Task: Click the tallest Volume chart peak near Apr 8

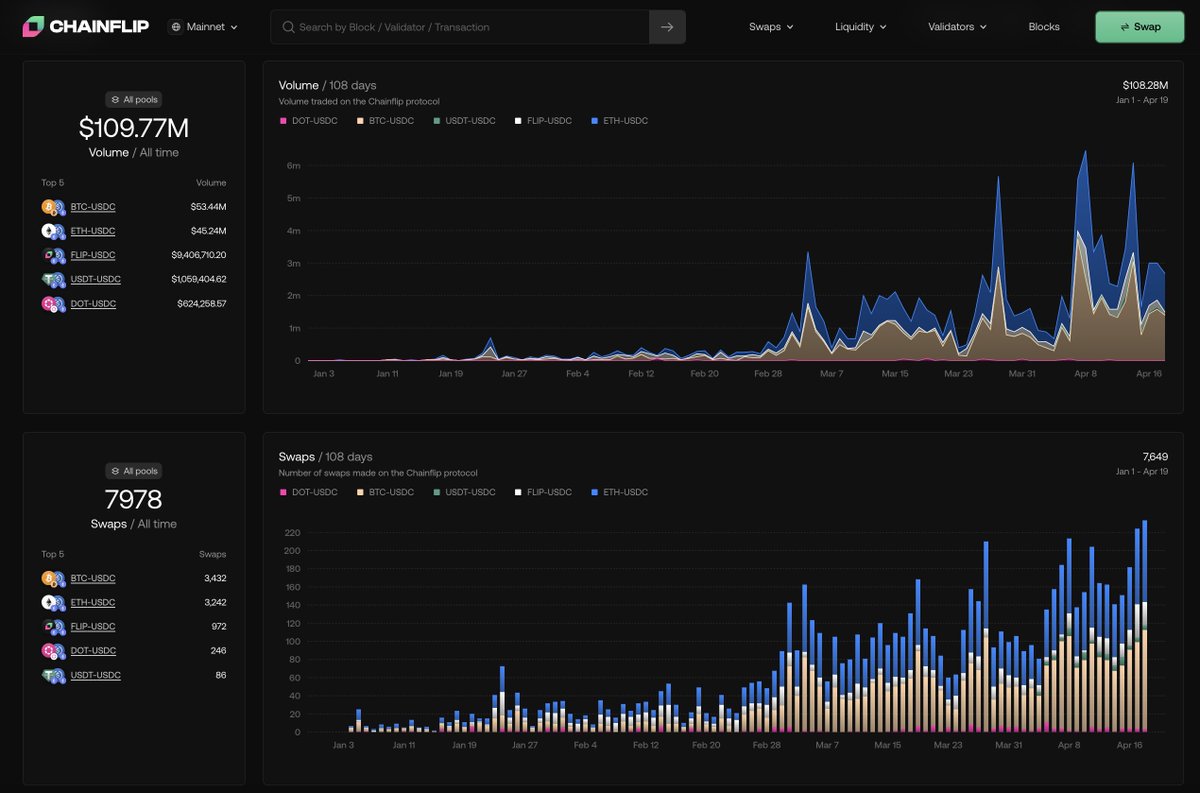Action: (1085, 153)
